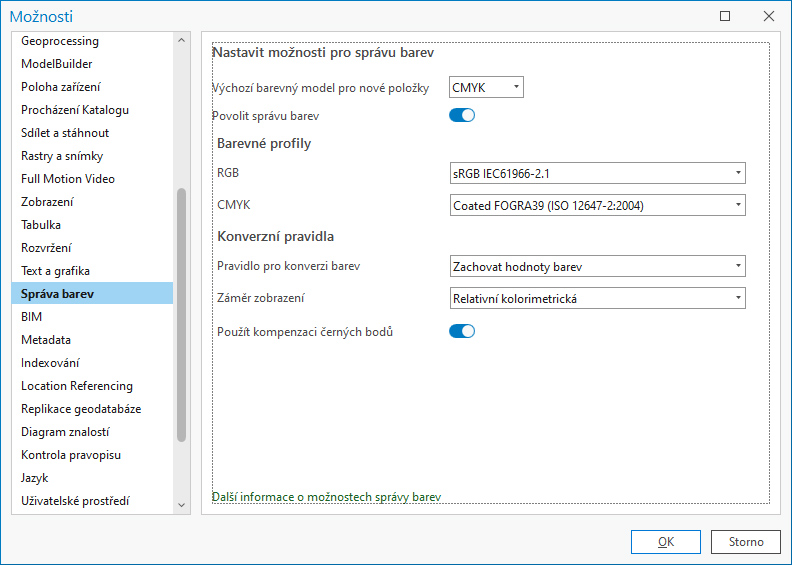Select Poloha zařízení category
The height and width of the screenshot is (565, 792).
pos(92,87)
